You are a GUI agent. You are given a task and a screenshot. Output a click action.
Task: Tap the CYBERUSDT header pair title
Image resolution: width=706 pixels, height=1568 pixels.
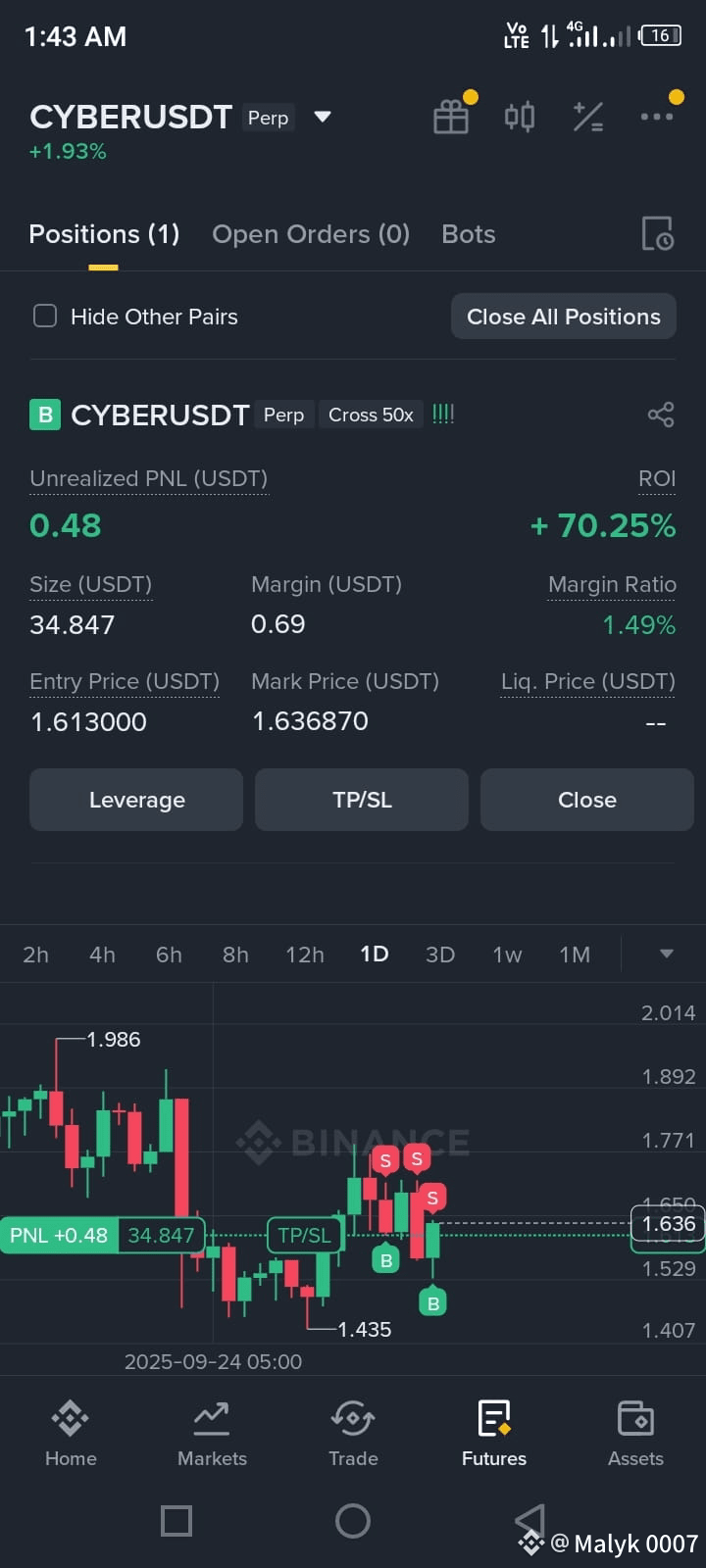pyautogui.click(x=130, y=117)
